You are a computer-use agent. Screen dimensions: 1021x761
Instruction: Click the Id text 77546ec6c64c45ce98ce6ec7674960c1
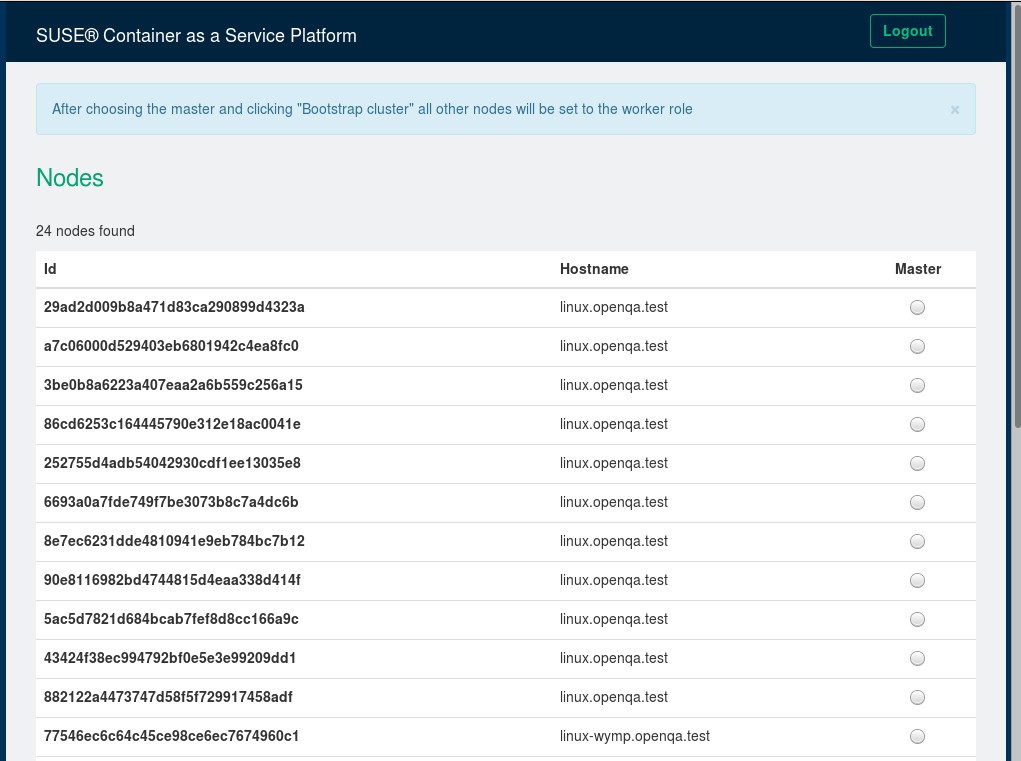[171, 737]
